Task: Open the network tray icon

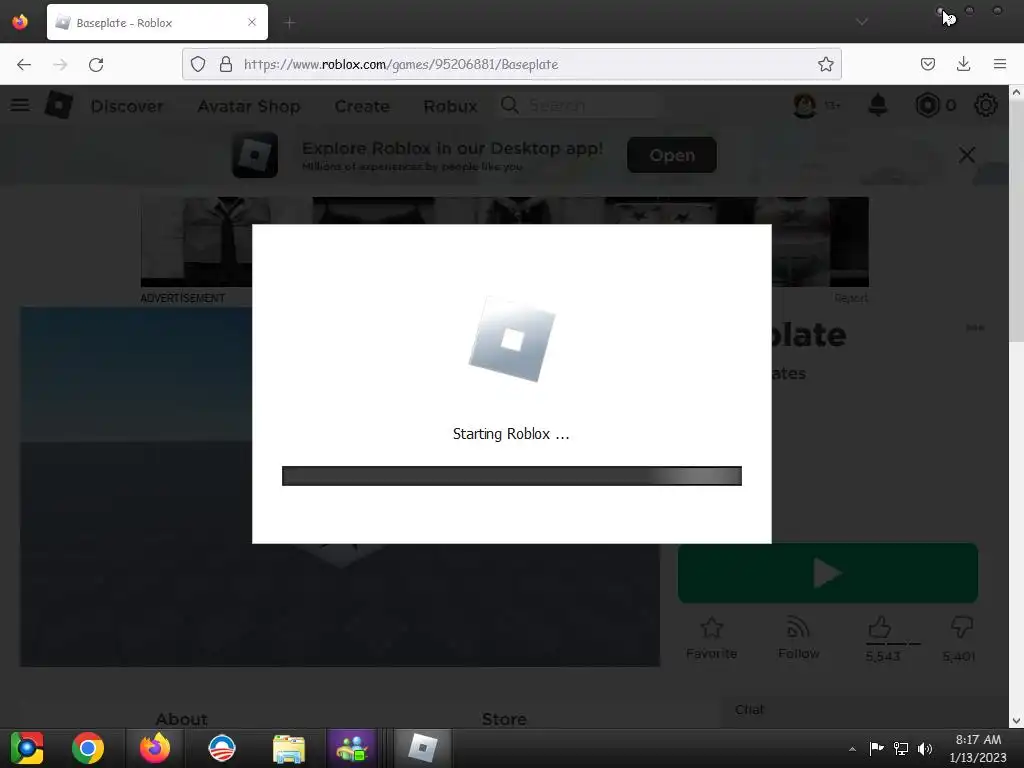Action: pyautogui.click(x=901, y=748)
